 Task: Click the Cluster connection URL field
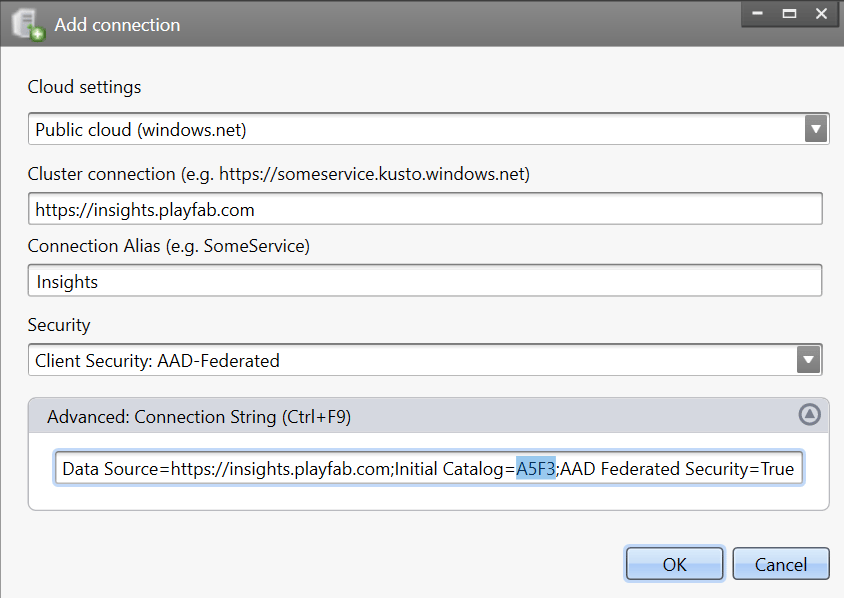point(425,209)
